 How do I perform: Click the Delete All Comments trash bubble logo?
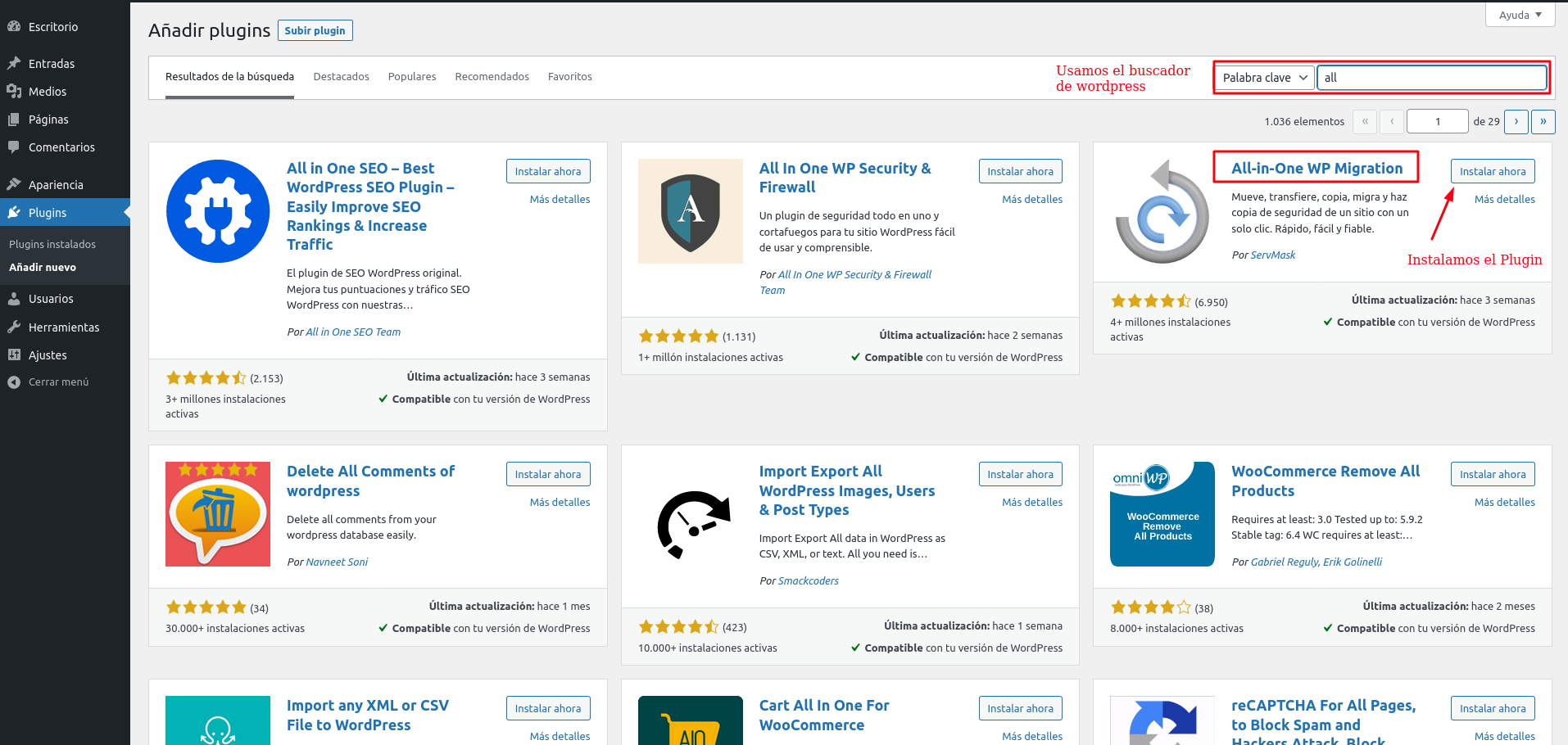pos(218,514)
